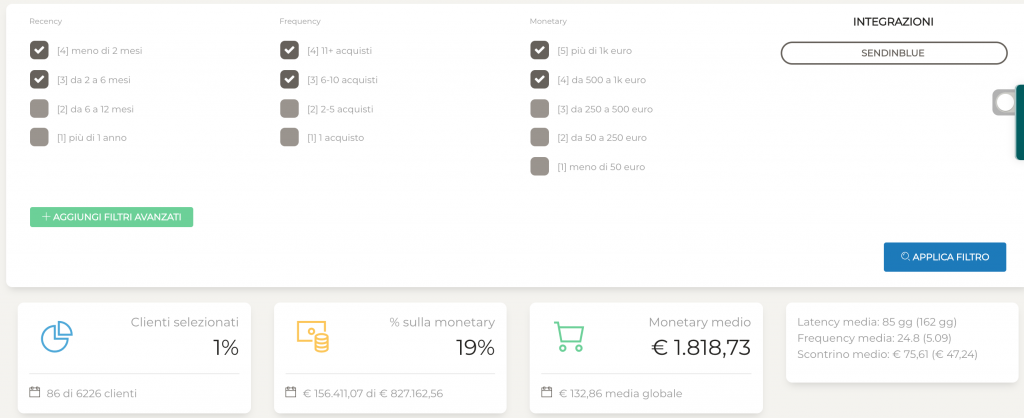Check Frequency 2-5 acquisti
This screenshot has width=1024, height=418.
coord(289,108)
